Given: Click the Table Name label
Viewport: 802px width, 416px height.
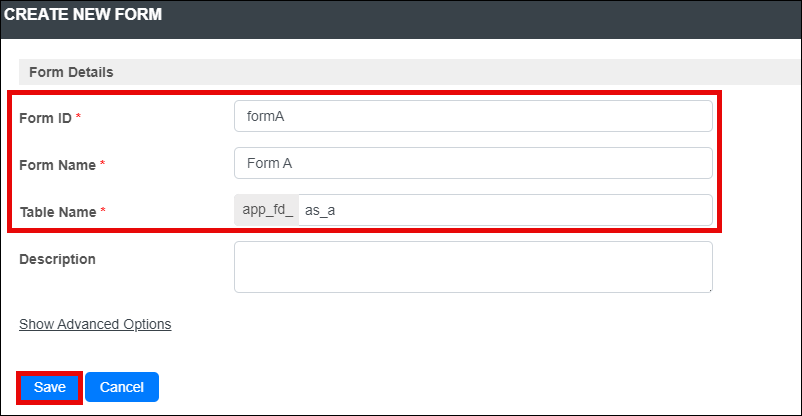Looking at the screenshot, I should pyautogui.click(x=58, y=212).
